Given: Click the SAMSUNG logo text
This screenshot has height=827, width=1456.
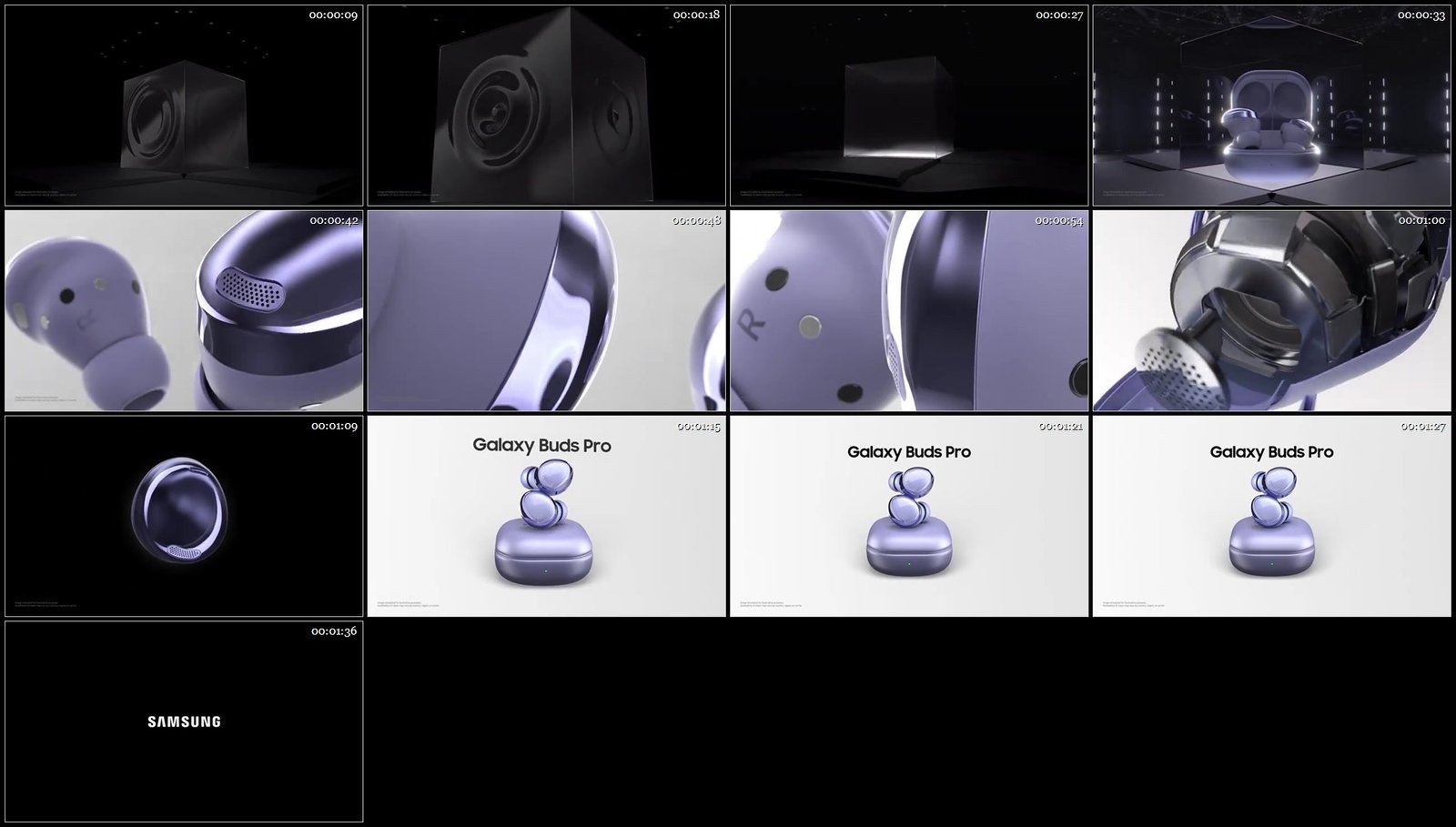Looking at the screenshot, I should click(184, 721).
